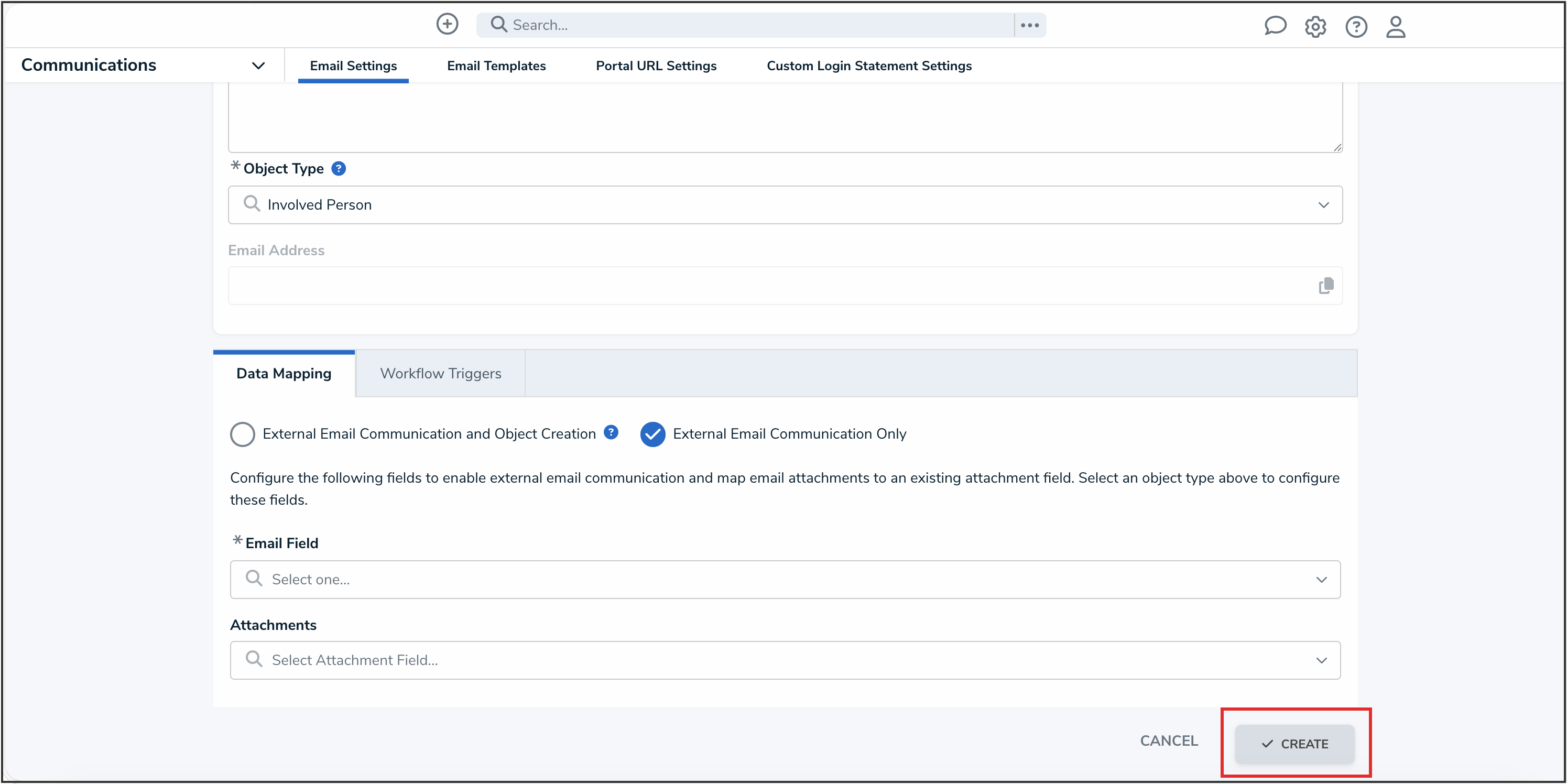This screenshot has height=784, width=1567.
Task: Click the Object Type help tooltip icon
Action: click(339, 168)
